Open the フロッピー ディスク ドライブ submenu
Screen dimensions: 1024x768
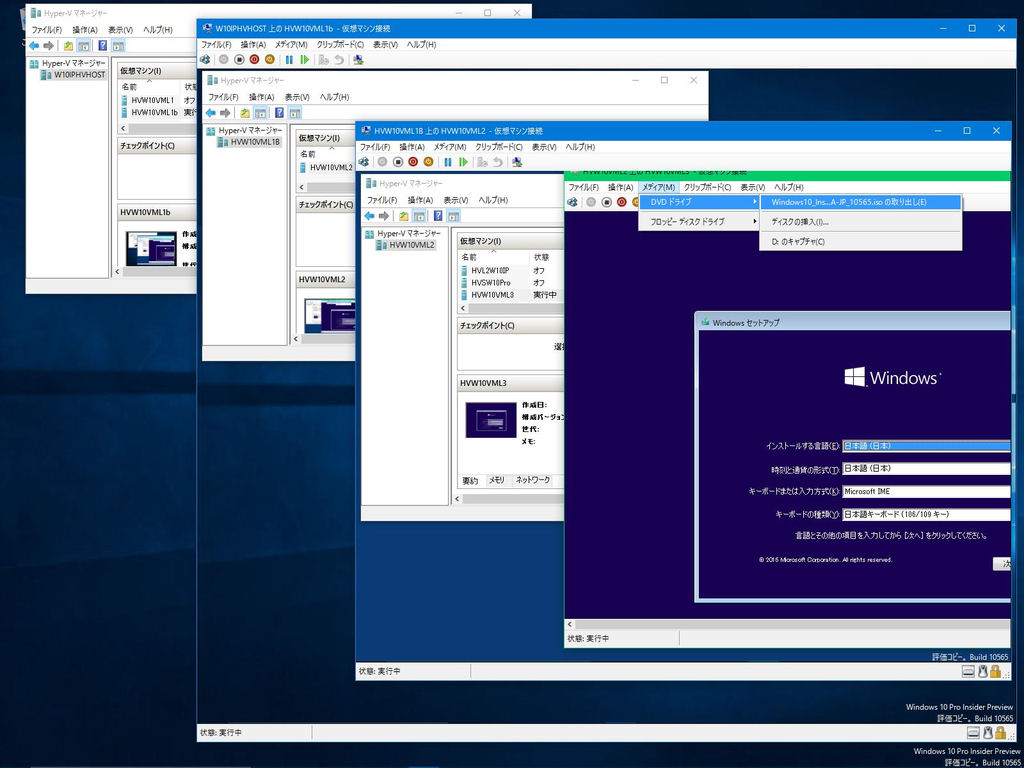(699, 222)
